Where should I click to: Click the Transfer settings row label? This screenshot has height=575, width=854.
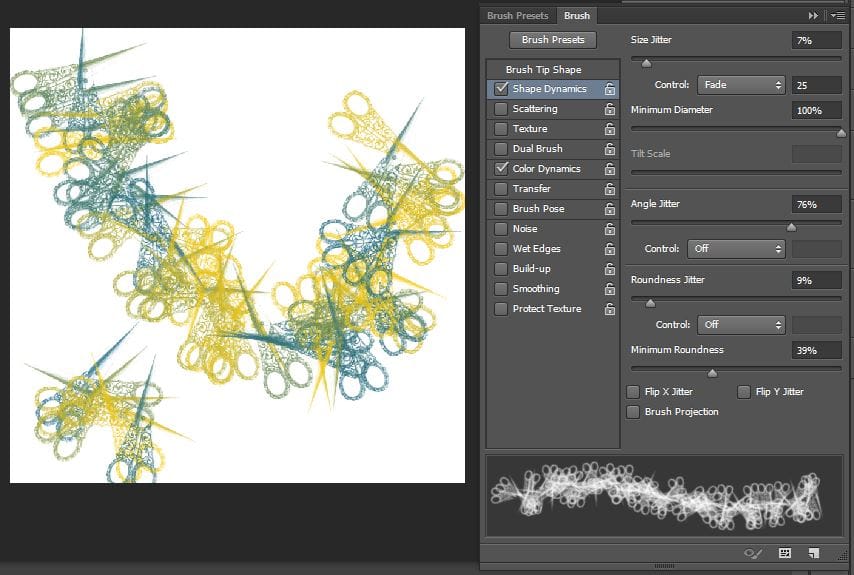point(532,189)
